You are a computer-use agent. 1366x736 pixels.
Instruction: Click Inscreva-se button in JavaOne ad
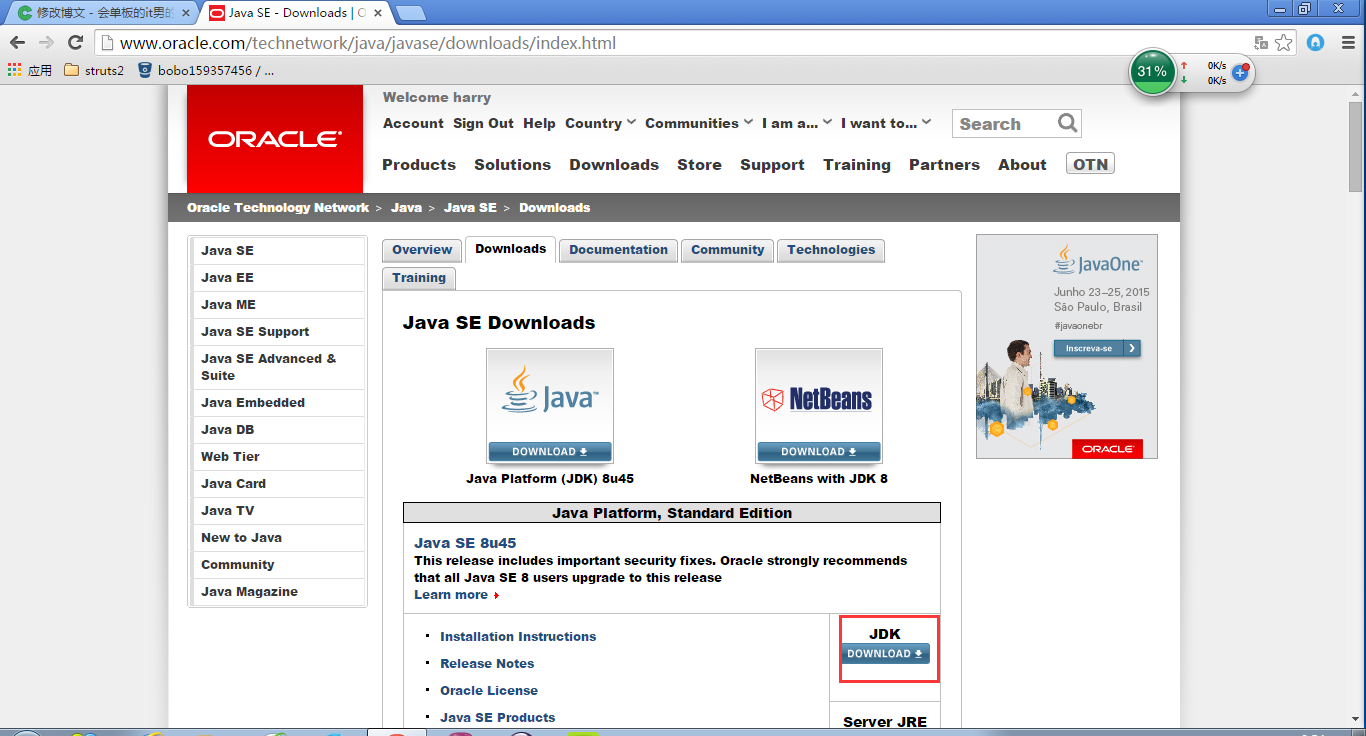1097,348
